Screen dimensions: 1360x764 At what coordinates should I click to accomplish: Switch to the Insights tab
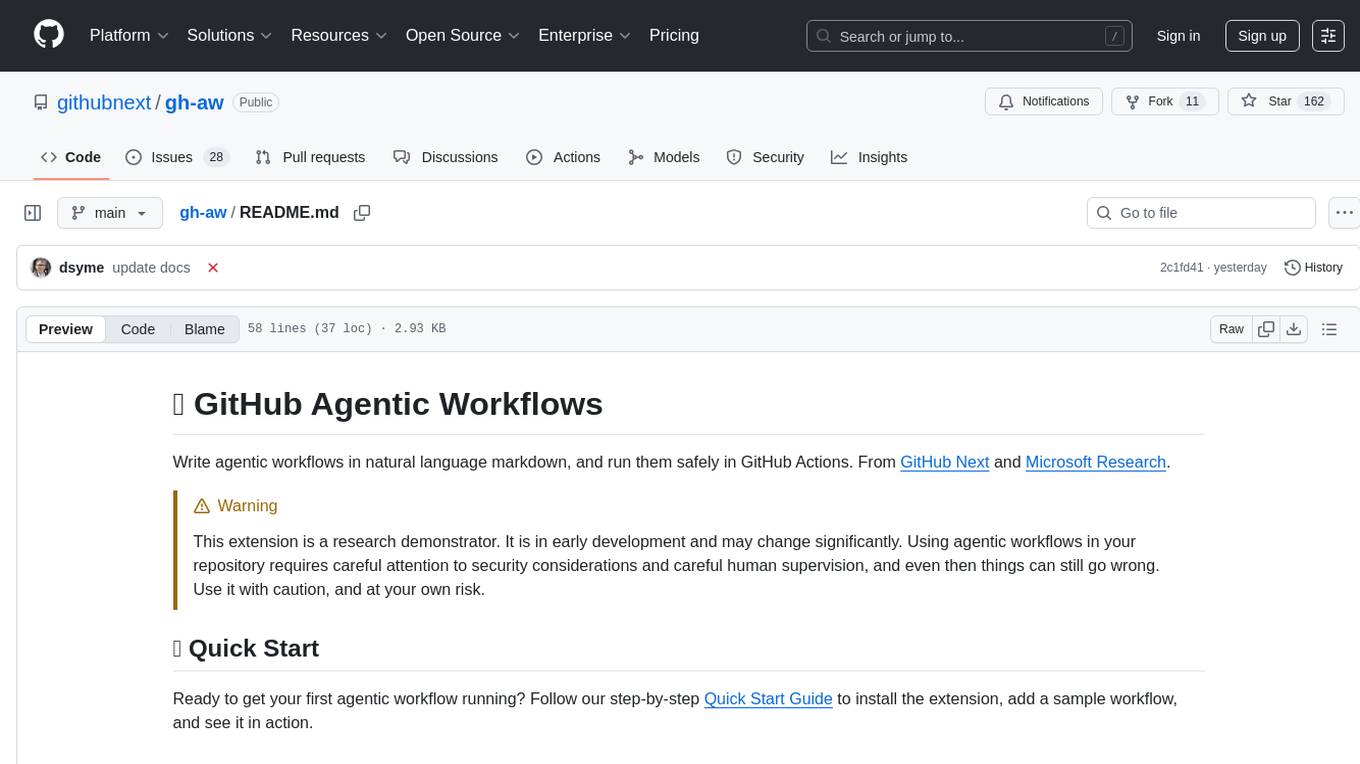click(869, 157)
